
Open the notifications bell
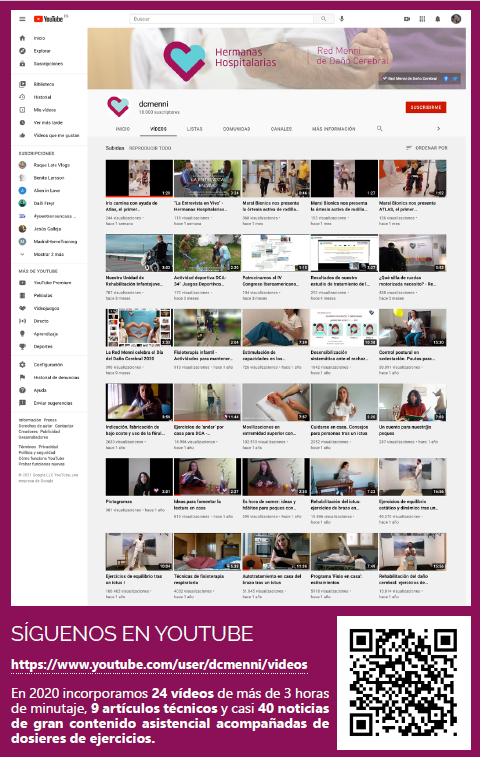(438, 19)
